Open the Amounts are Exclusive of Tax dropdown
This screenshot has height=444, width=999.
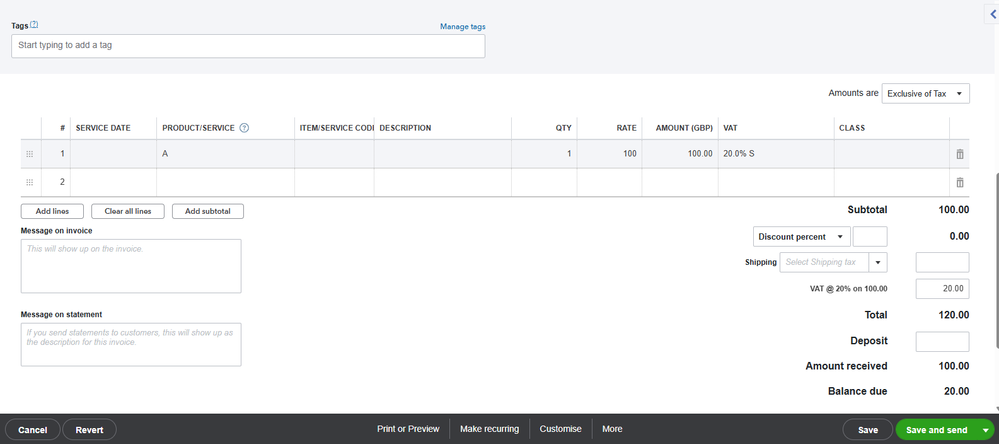point(926,94)
